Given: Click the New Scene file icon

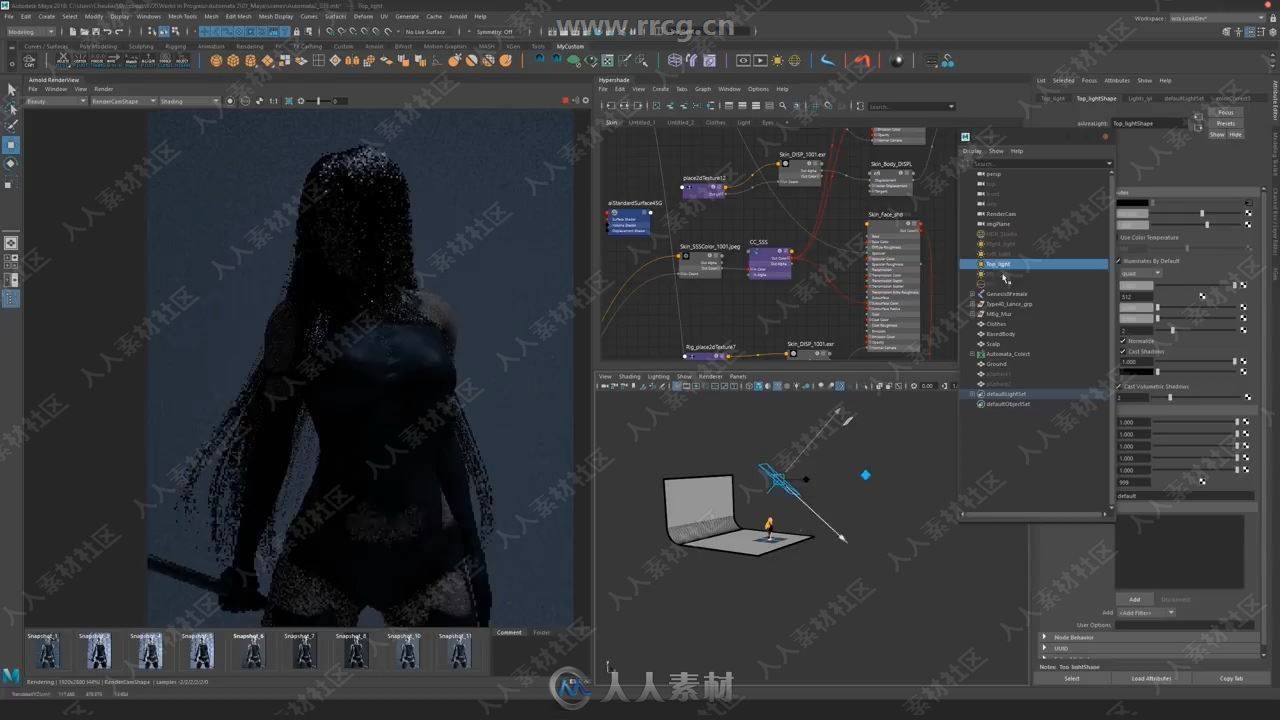Looking at the screenshot, I should click(71, 32).
